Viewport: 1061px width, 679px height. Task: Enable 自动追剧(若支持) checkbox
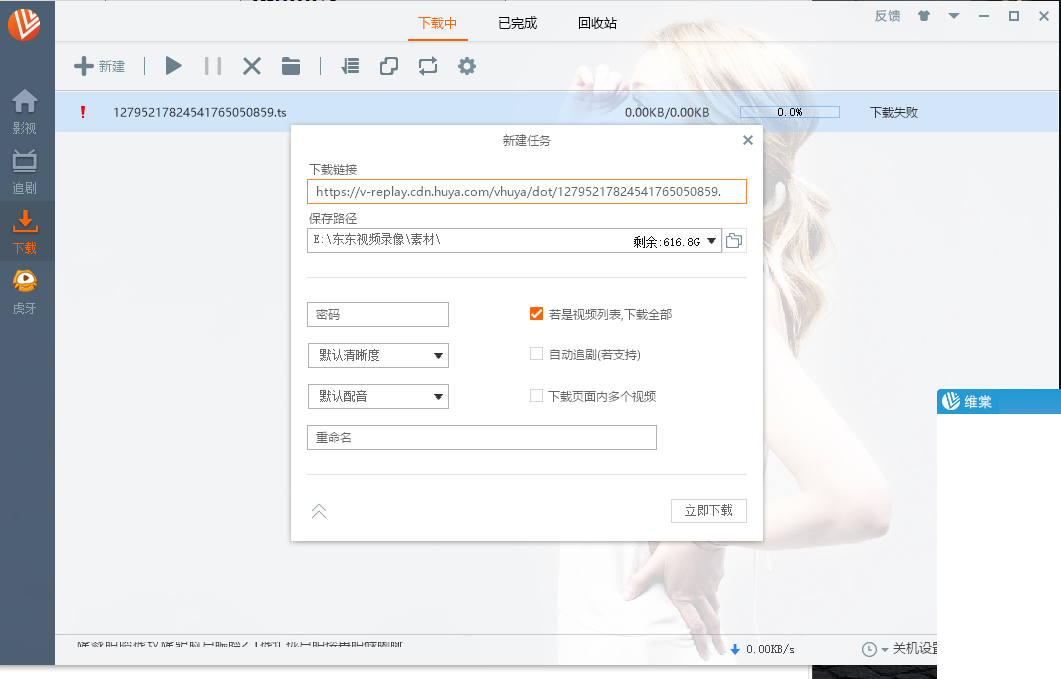click(536, 354)
